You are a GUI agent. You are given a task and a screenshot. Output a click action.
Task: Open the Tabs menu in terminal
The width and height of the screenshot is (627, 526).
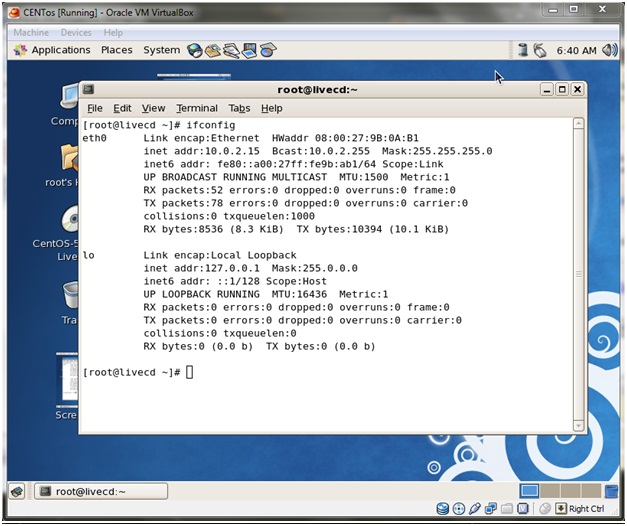[239, 108]
